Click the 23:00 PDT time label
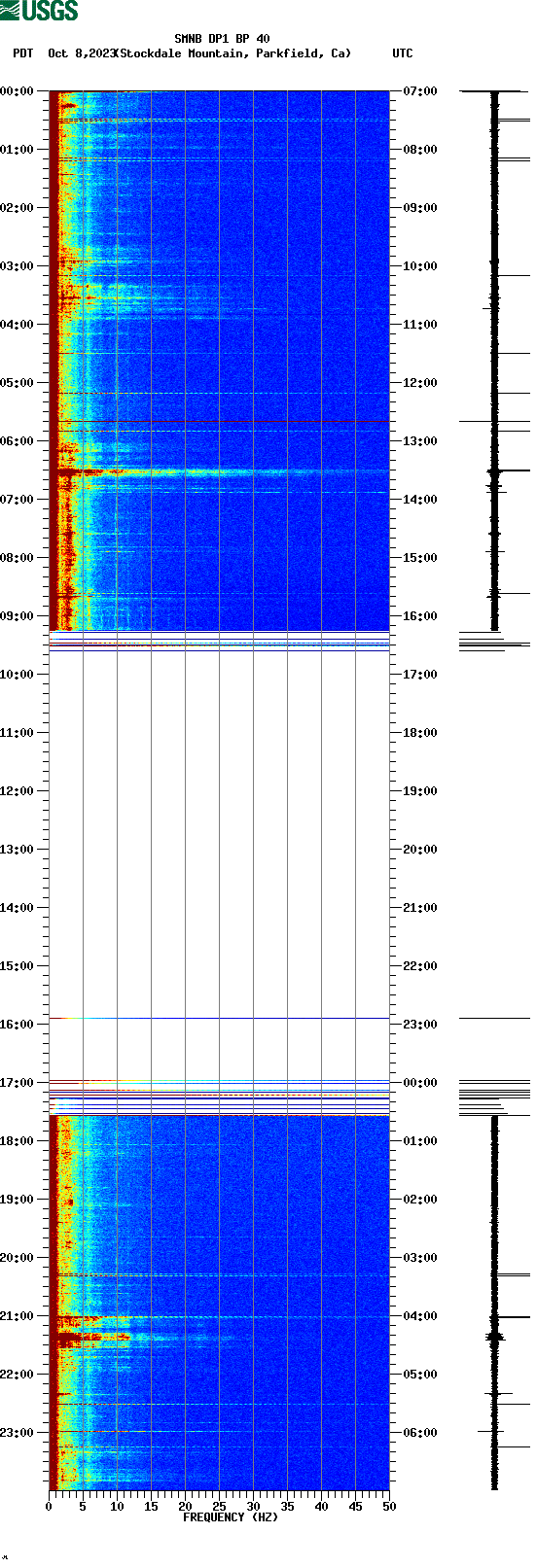This screenshot has height=1568, width=537. [18, 1433]
